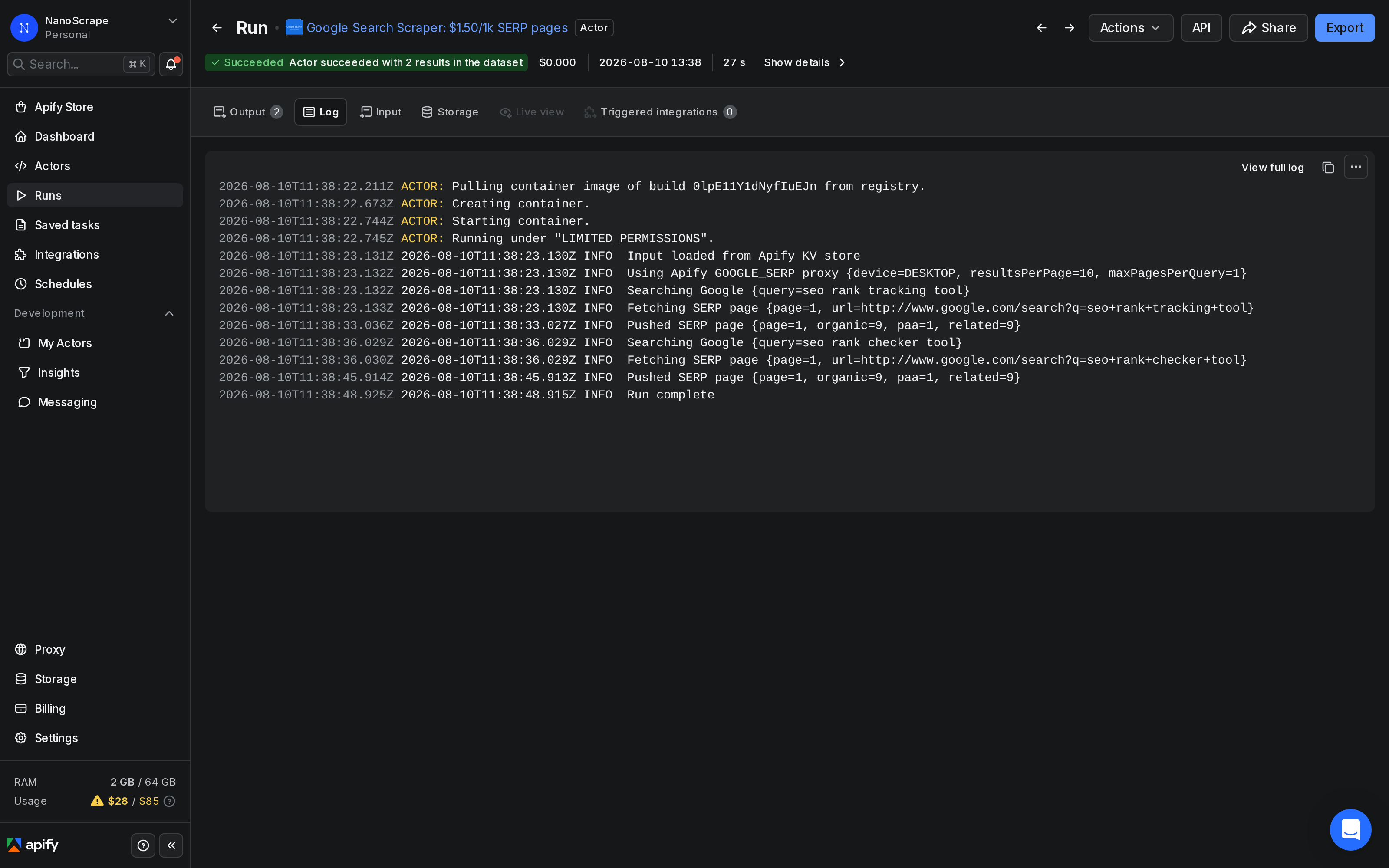The width and height of the screenshot is (1389, 868).
Task: Open Triggered integrations tab
Action: pyautogui.click(x=660, y=112)
